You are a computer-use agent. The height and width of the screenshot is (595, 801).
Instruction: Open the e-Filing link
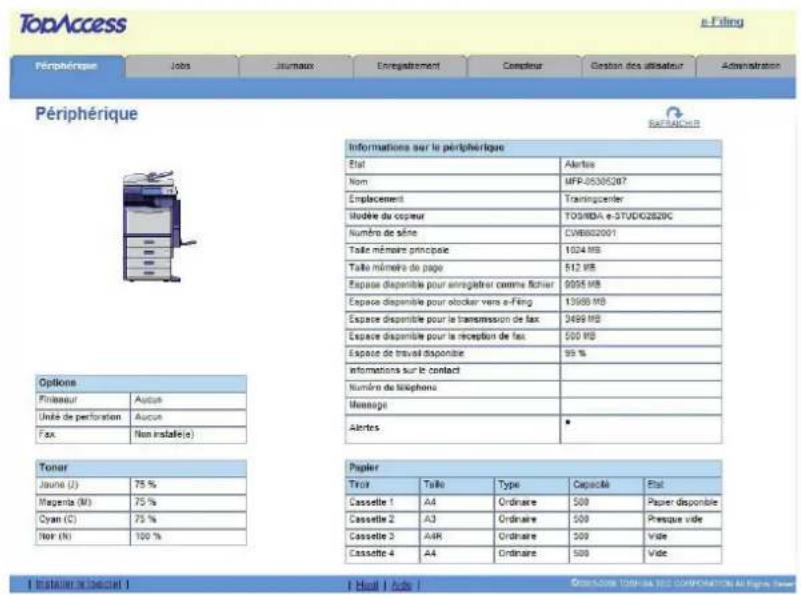pyautogui.click(x=722, y=22)
